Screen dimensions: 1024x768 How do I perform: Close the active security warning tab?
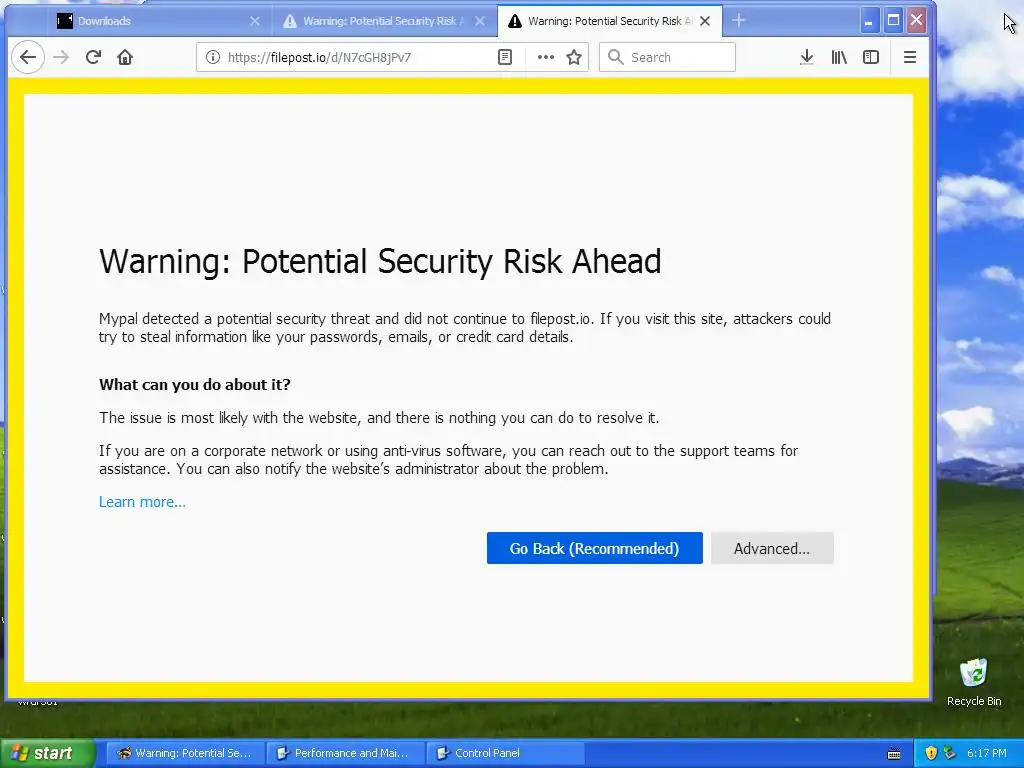[705, 21]
